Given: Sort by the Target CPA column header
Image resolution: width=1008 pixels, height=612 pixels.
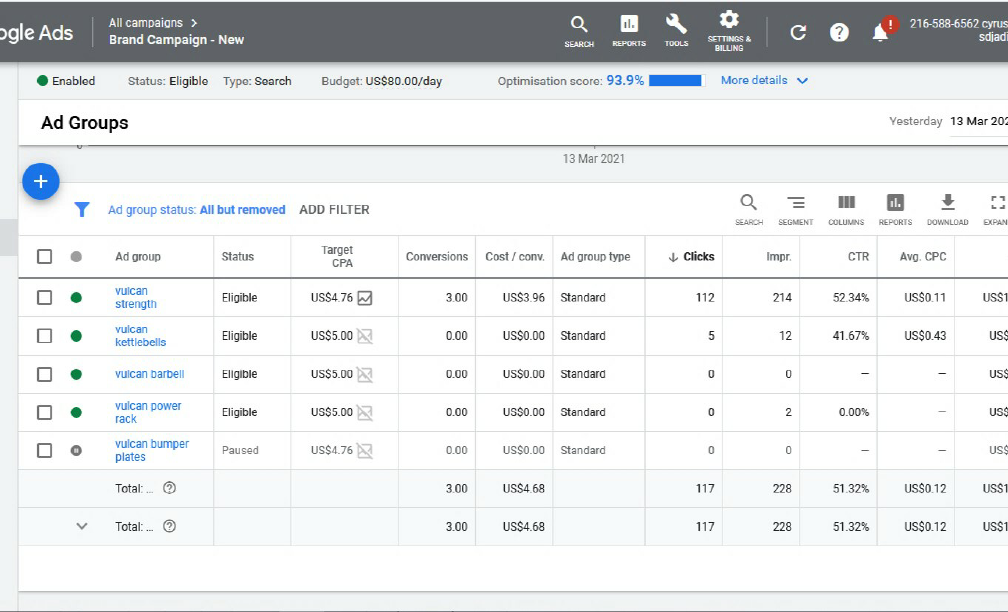Looking at the screenshot, I should pyautogui.click(x=337, y=256).
